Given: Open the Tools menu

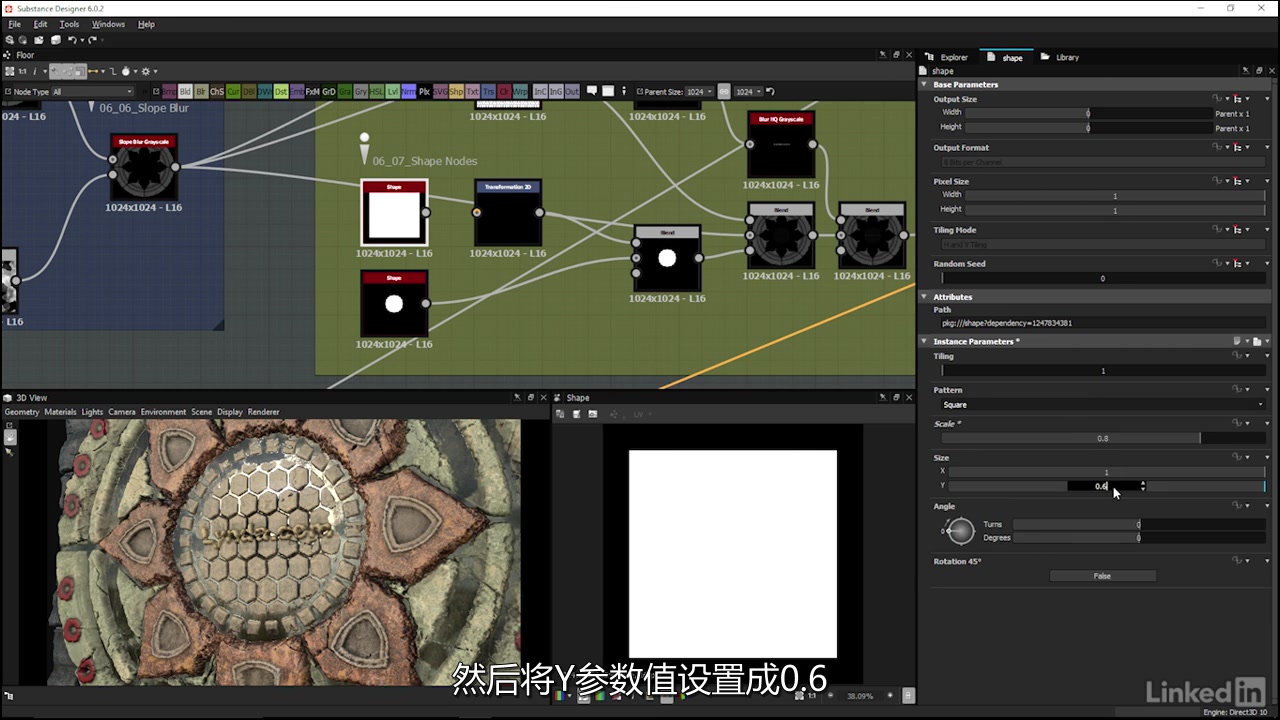Looking at the screenshot, I should [x=69, y=24].
